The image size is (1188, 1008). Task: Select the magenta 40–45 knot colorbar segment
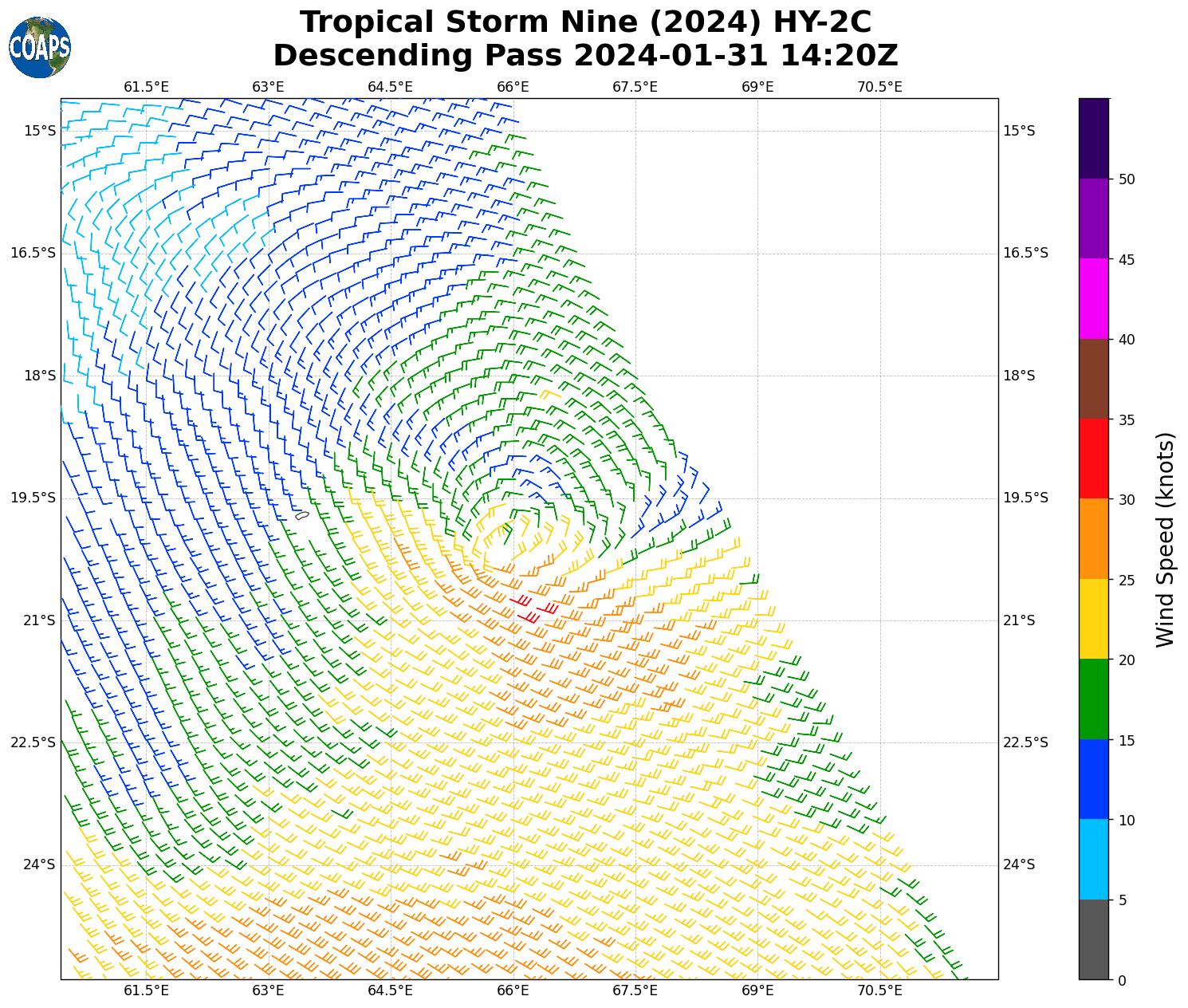tap(1093, 298)
